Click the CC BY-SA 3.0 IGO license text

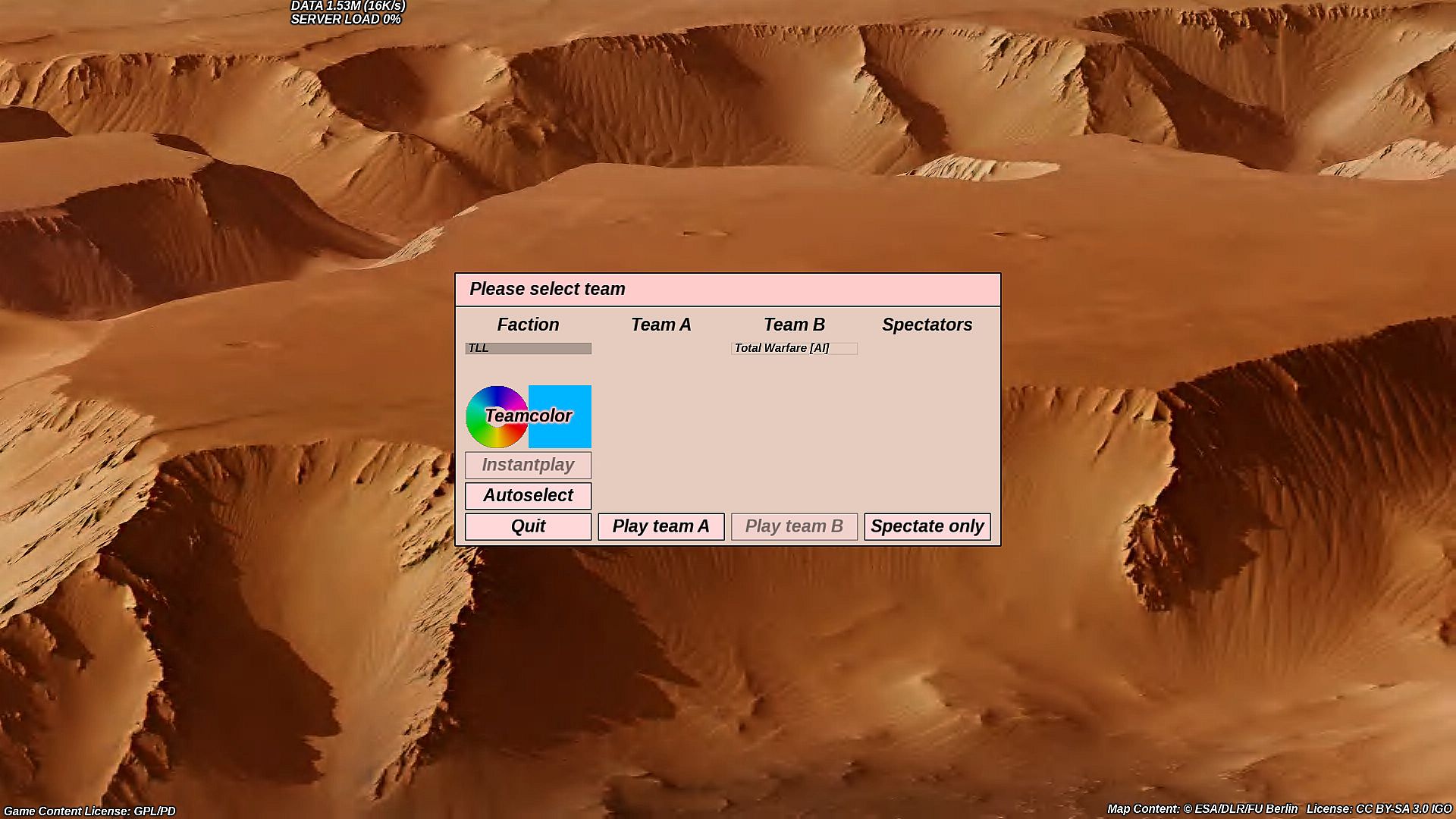coord(1378,809)
